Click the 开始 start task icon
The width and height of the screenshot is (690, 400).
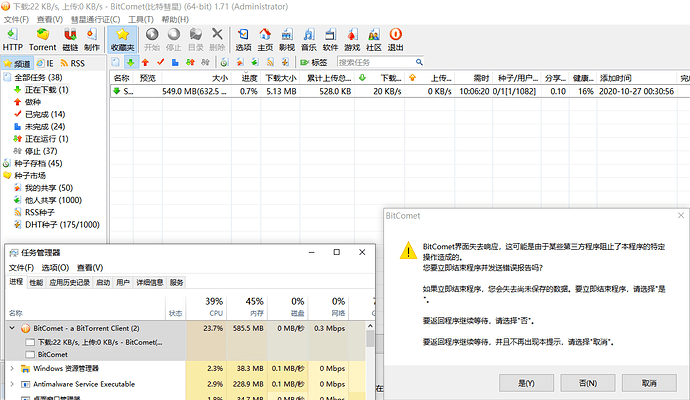(x=152, y=40)
